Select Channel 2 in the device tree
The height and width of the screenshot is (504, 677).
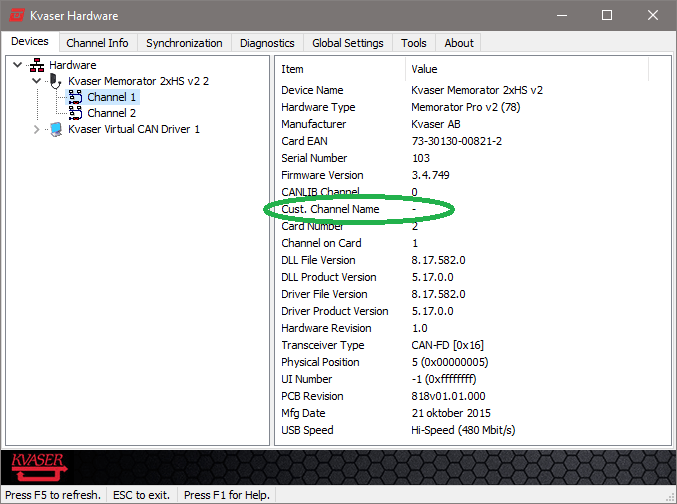coord(111,113)
